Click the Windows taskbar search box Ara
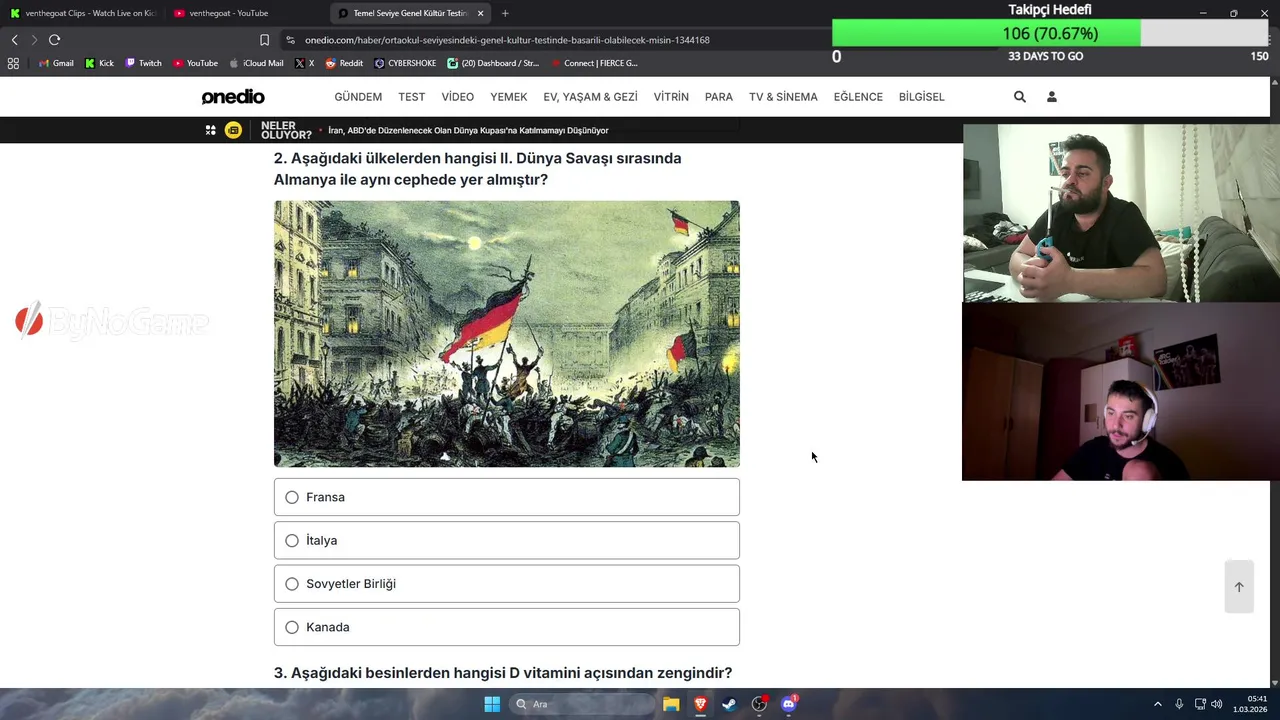This screenshot has width=1280, height=720. pos(583,704)
